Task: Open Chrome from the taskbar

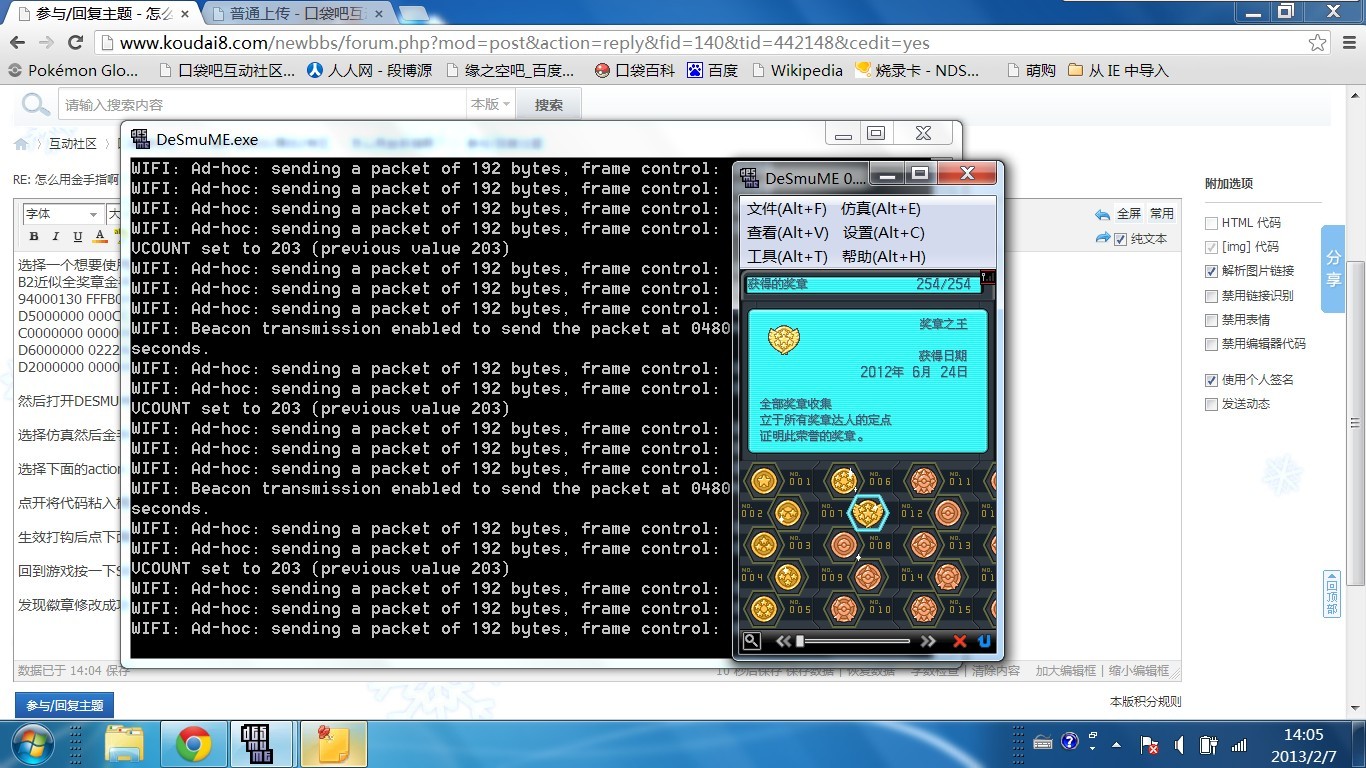Action: coord(193,744)
